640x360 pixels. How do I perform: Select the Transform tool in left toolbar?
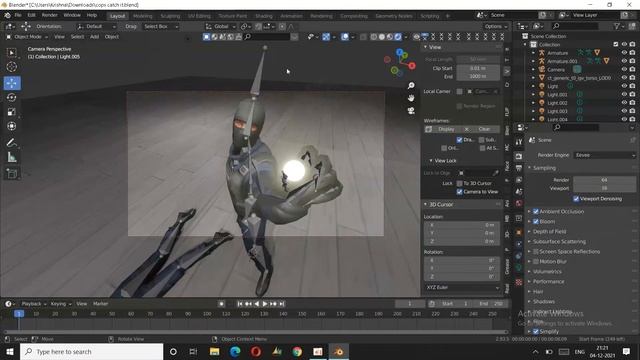tap(11, 126)
